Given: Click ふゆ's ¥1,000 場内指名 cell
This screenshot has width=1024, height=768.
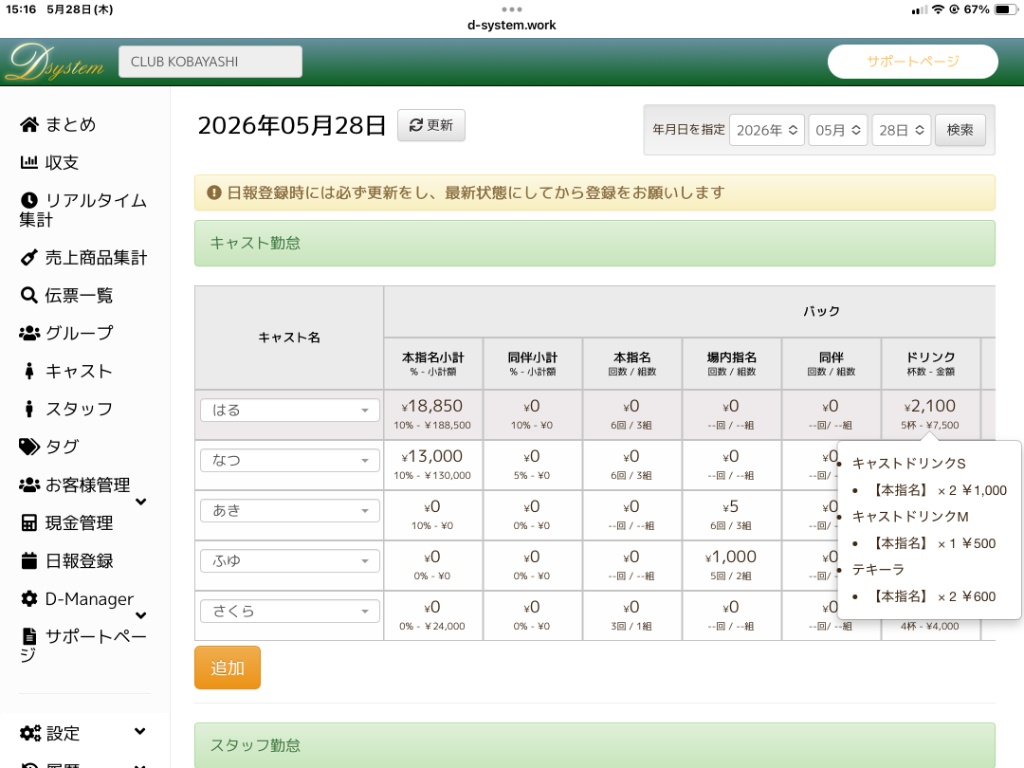Looking at the screenshot, I should point(731,566).
